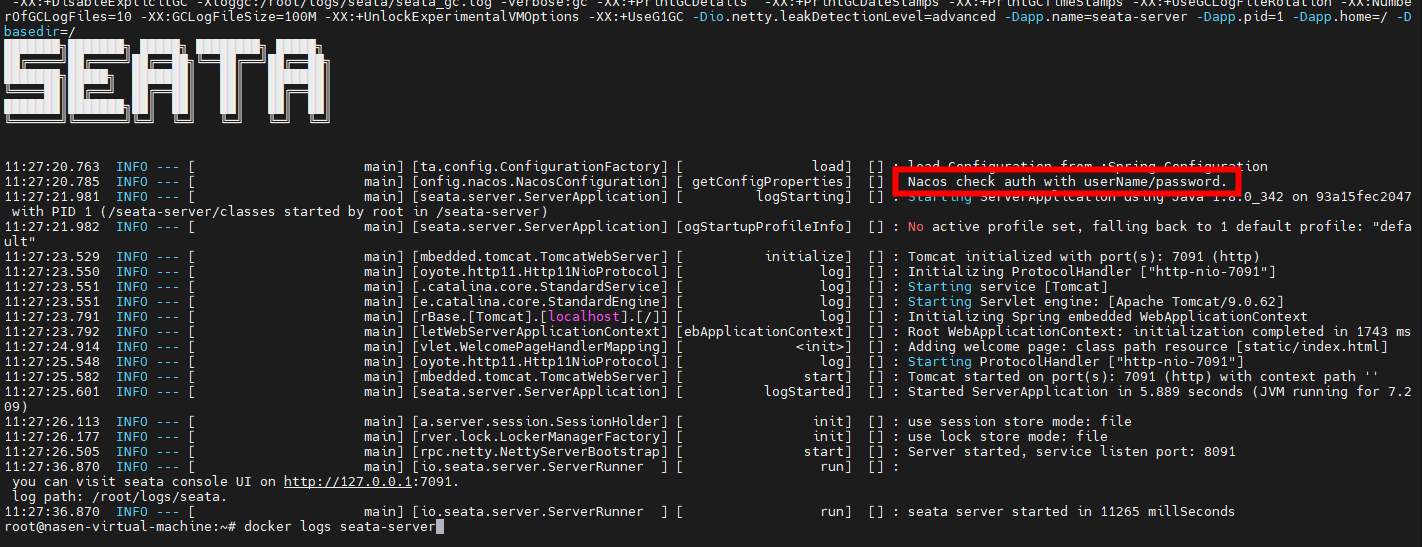The image size is (1422, 547).
Task: Open the http://127.0.0.1 console URL link
Action: [347, 482]
